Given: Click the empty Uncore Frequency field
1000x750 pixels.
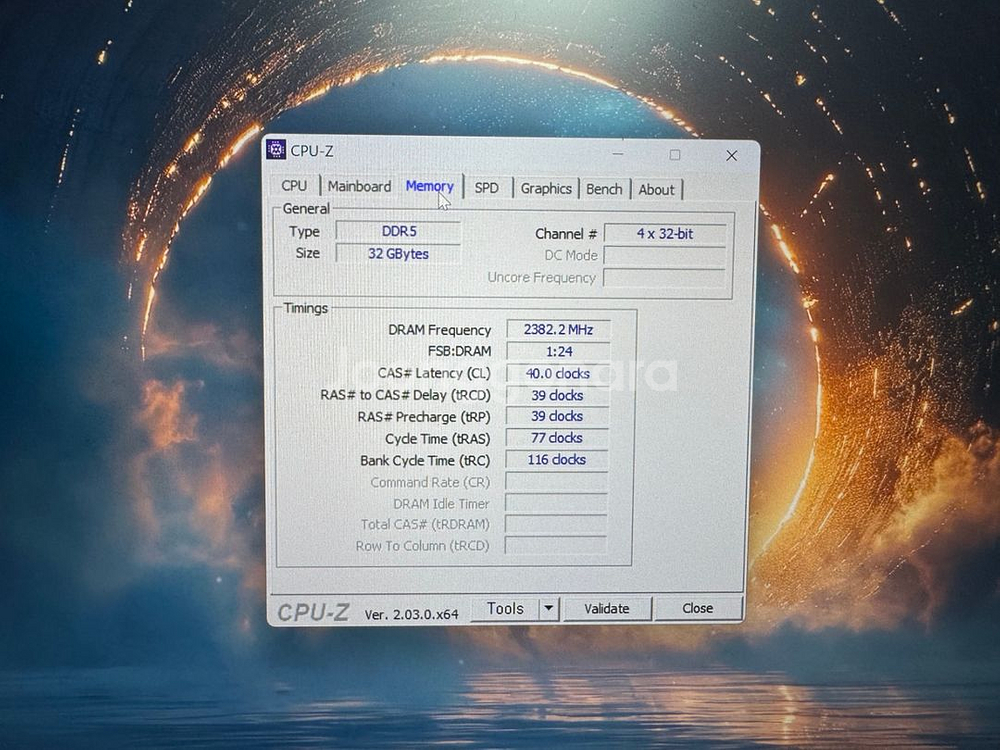Looking at the screenshot, I should 664,277.
